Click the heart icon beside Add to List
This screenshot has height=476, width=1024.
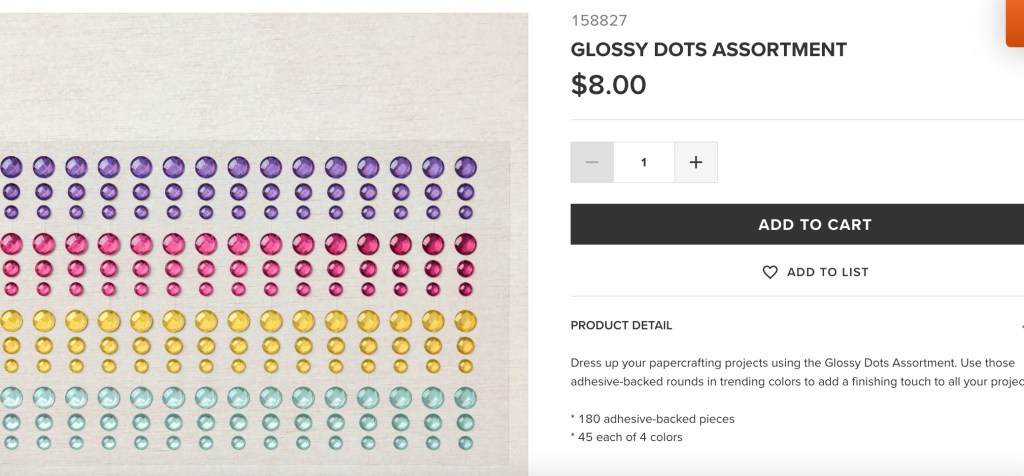(770, 272)
